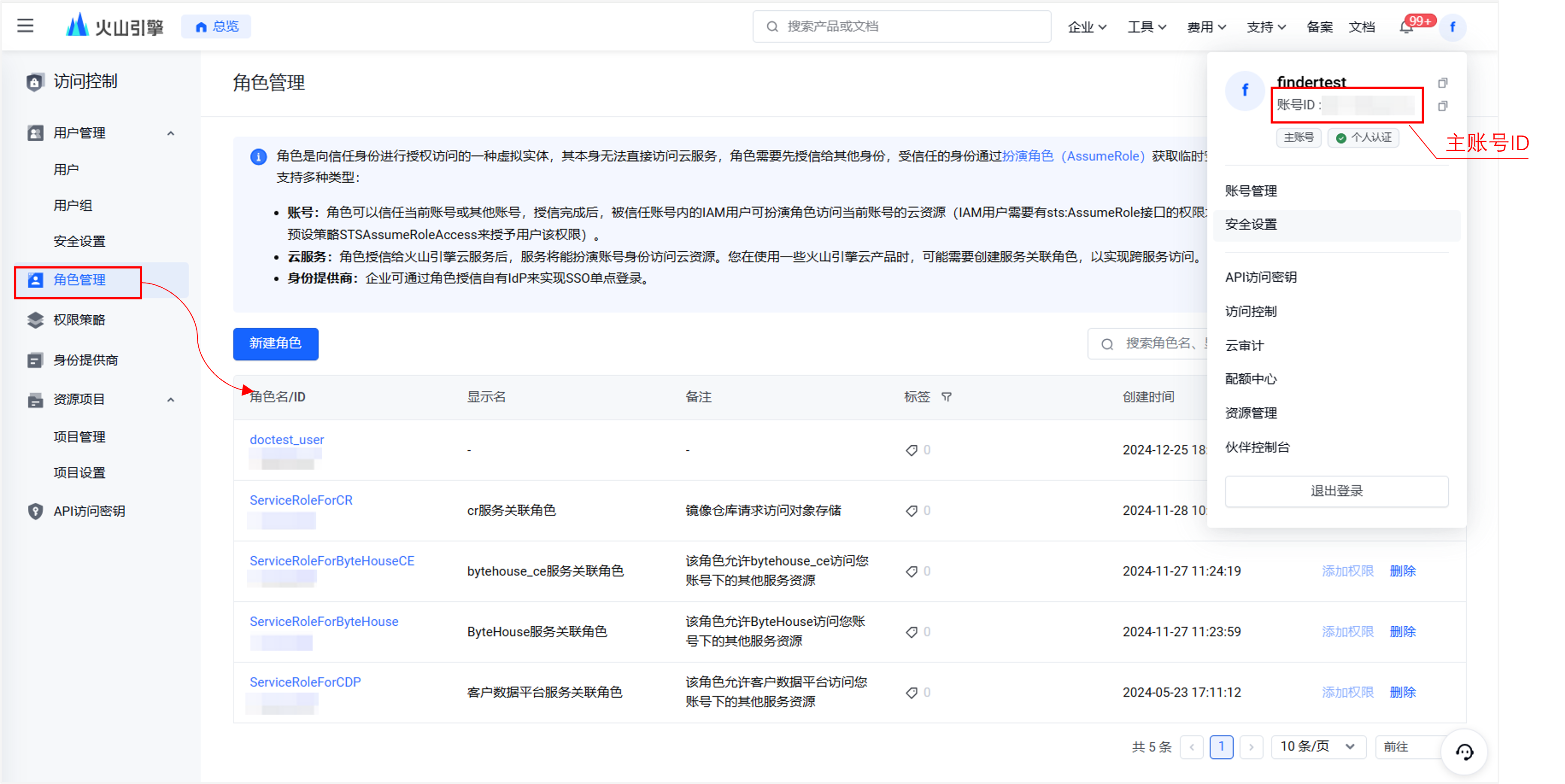This screenshot has width=1565, height=784.
Task: Open 备案 in top navigation
Action: click(x=1319, y=27)
